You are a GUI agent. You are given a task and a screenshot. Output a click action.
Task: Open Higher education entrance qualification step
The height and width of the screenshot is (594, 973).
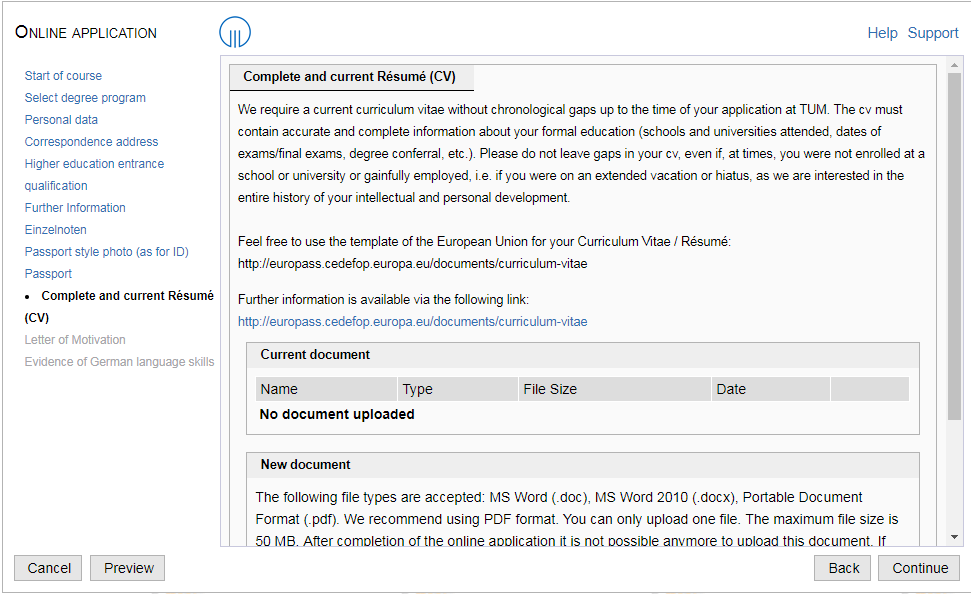pyautogui.click(x=94, y=174)
